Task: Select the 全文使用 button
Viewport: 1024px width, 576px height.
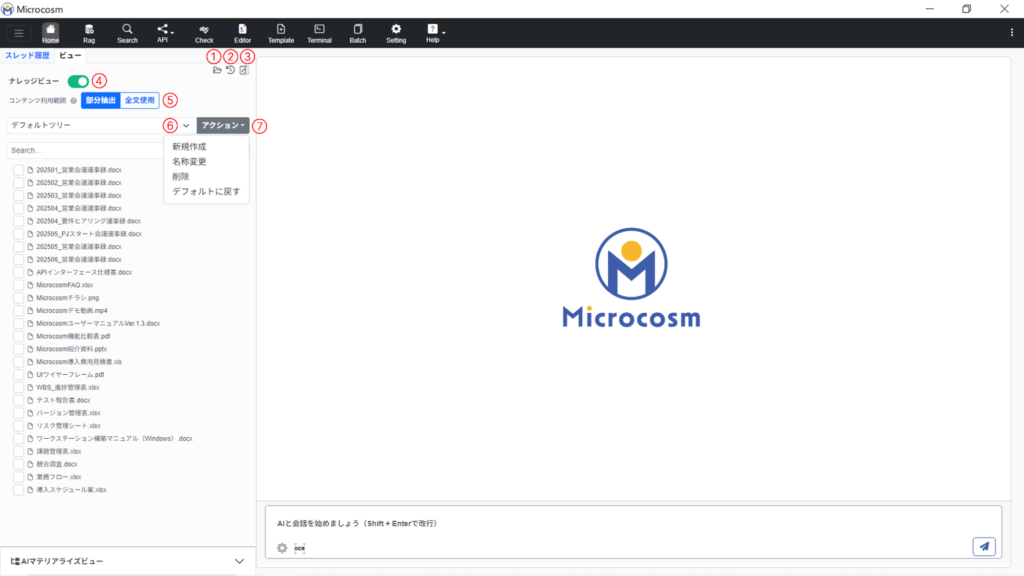Action: [140, 101]
